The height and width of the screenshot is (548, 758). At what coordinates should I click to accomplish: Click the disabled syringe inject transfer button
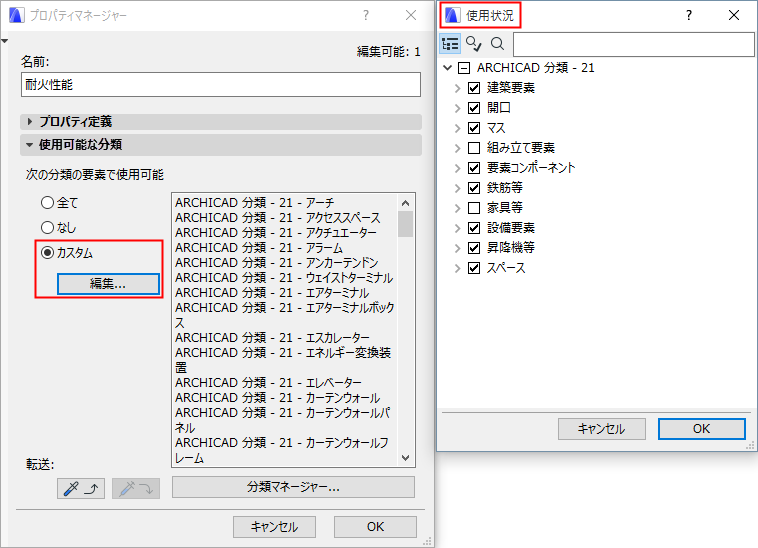(136, 489)
